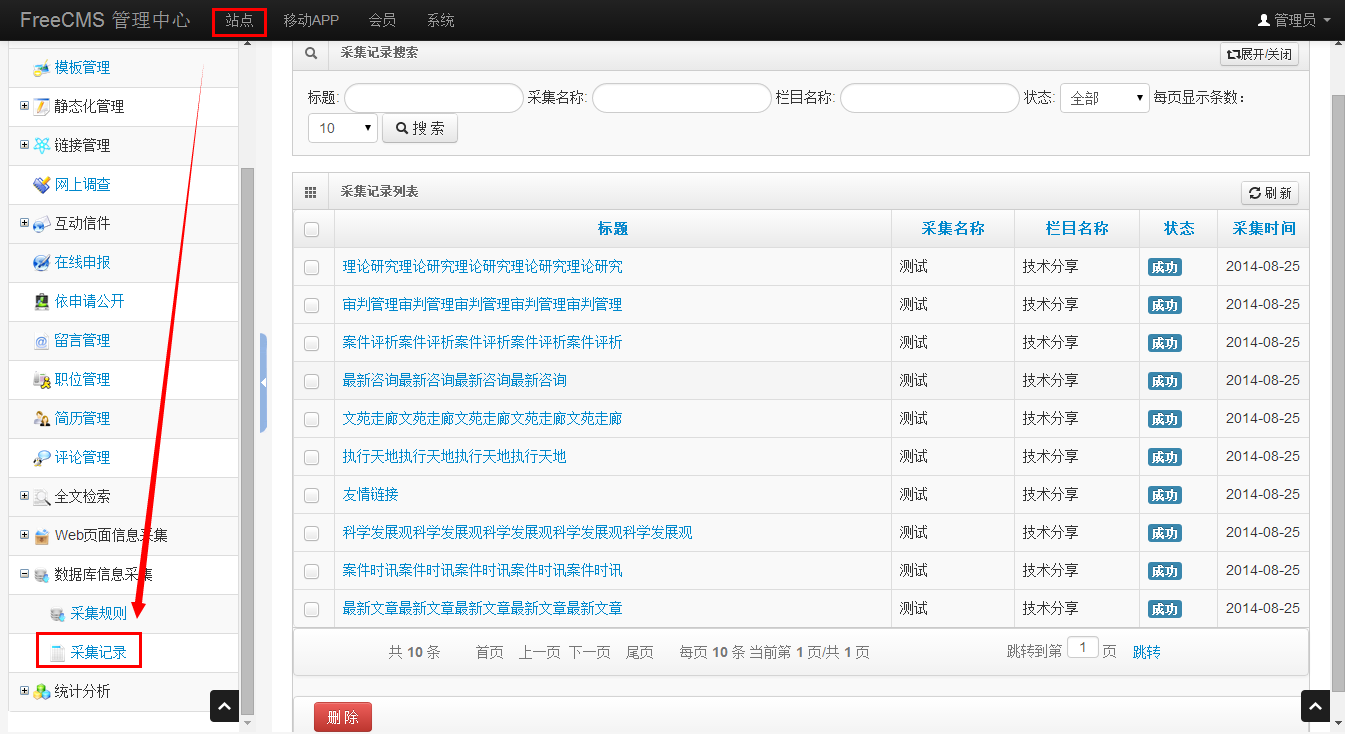
Task: Click the user icon beside 管理员
Action: point(1264,20)
